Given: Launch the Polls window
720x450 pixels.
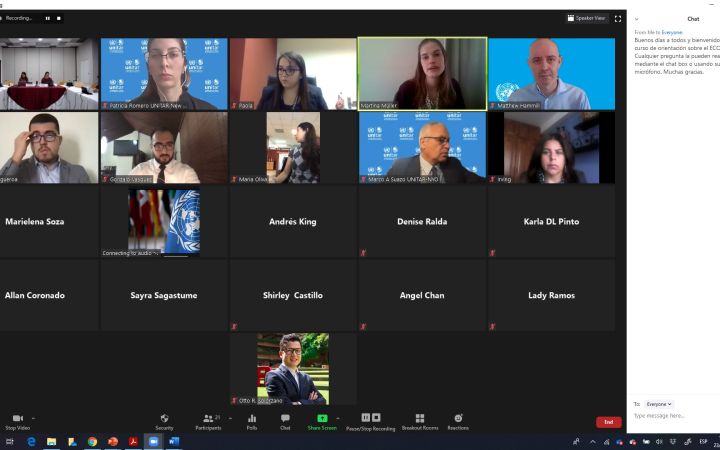Looking at the screenshot, I should click(x=252, y=418).
